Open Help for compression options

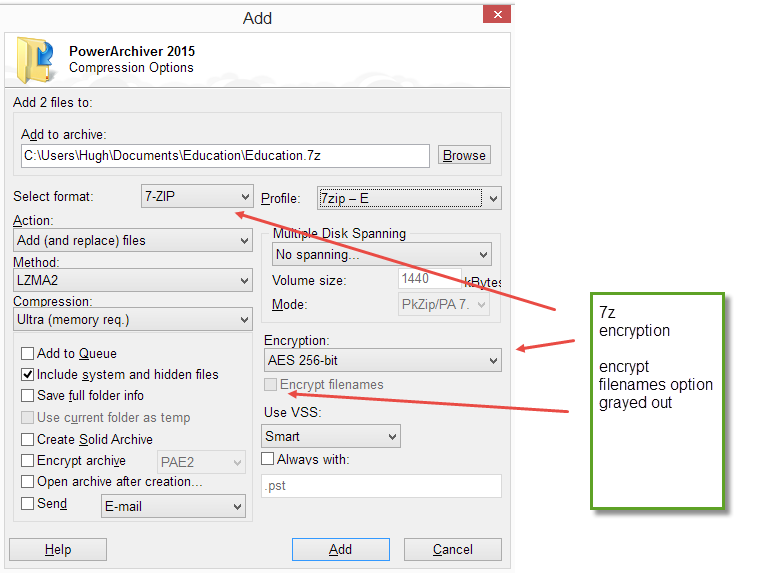(x=58, y=549)
